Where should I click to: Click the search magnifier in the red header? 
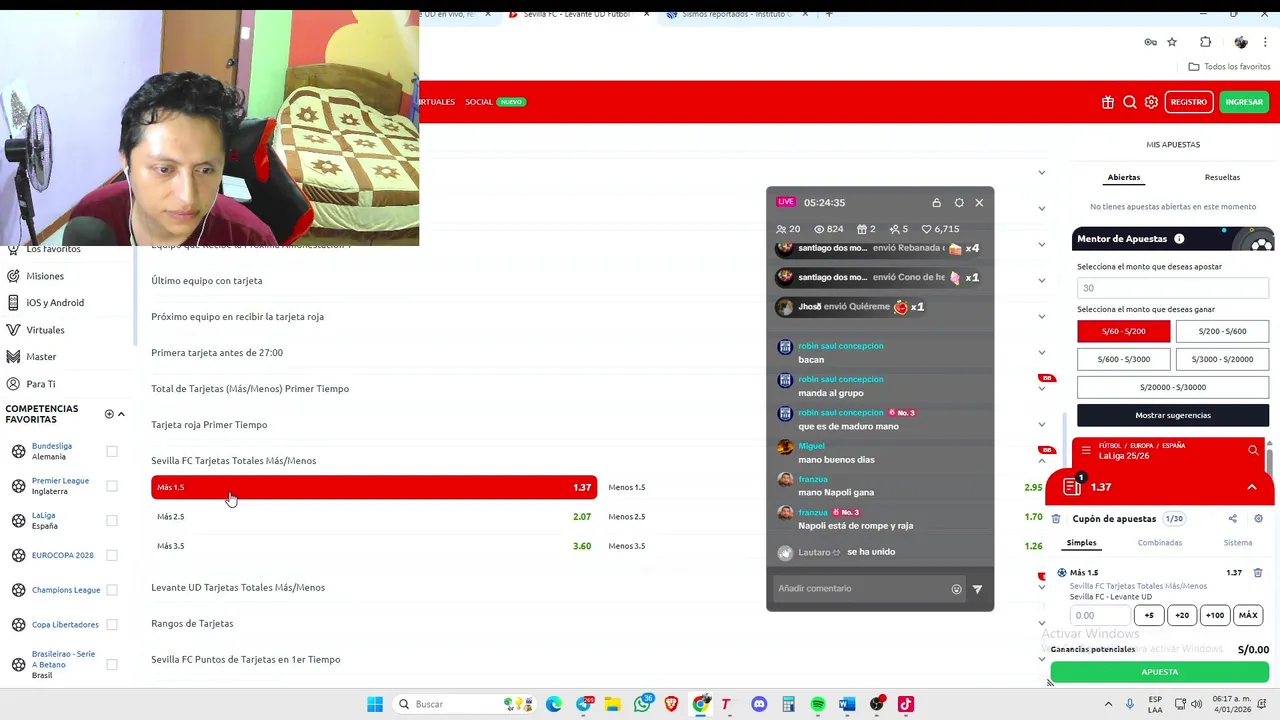click(x=1130, y=102)
